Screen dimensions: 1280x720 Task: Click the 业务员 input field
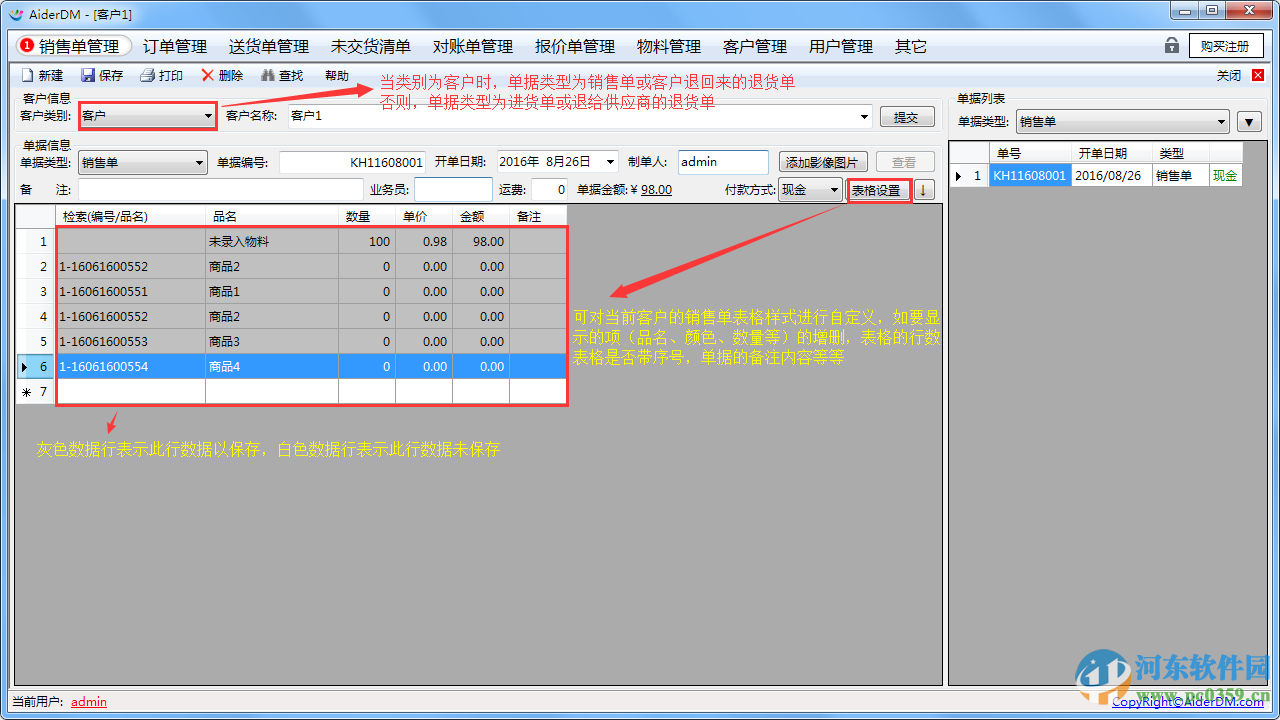click(453, 190)
